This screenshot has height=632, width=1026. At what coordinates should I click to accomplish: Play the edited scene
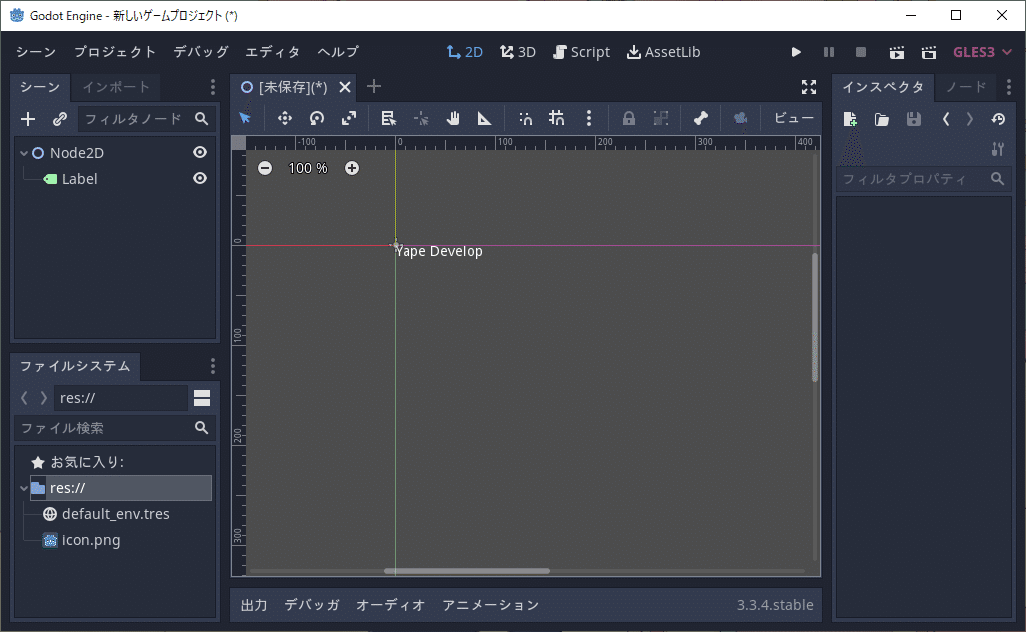896,52
